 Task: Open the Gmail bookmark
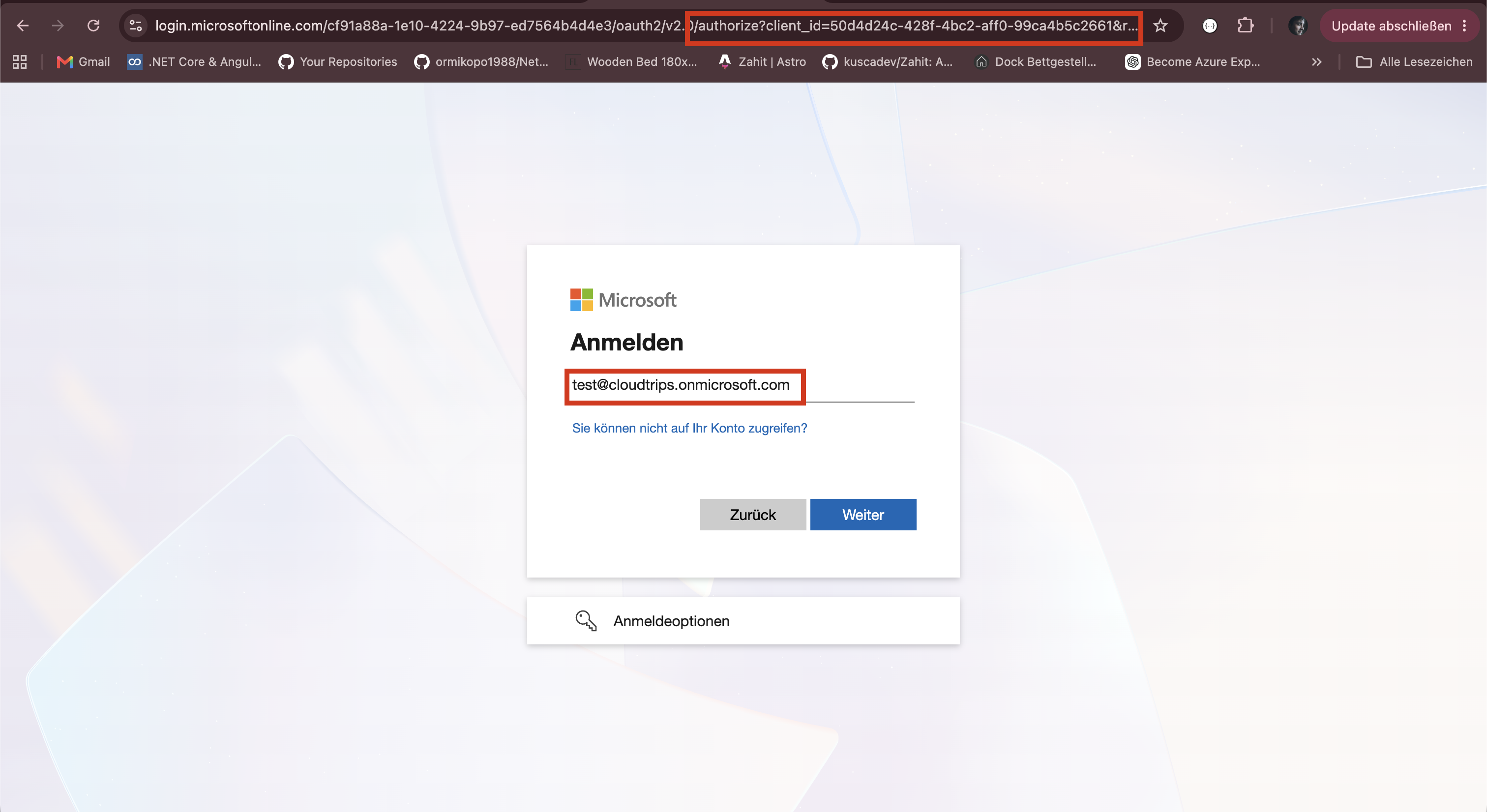click(x=84, y=62)
